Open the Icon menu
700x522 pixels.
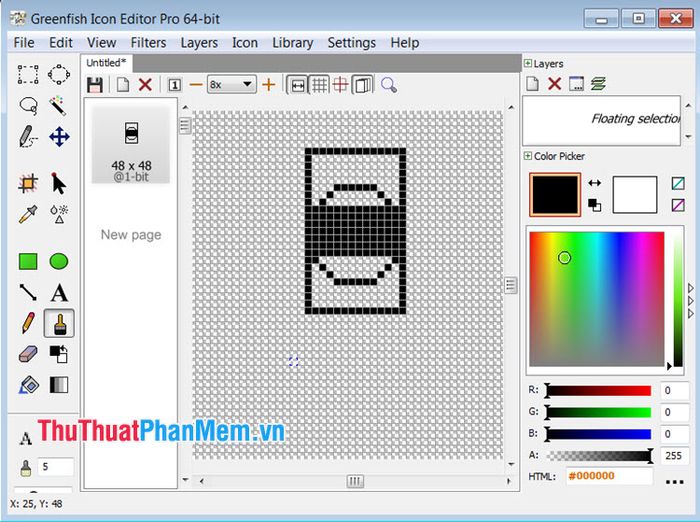245,43
